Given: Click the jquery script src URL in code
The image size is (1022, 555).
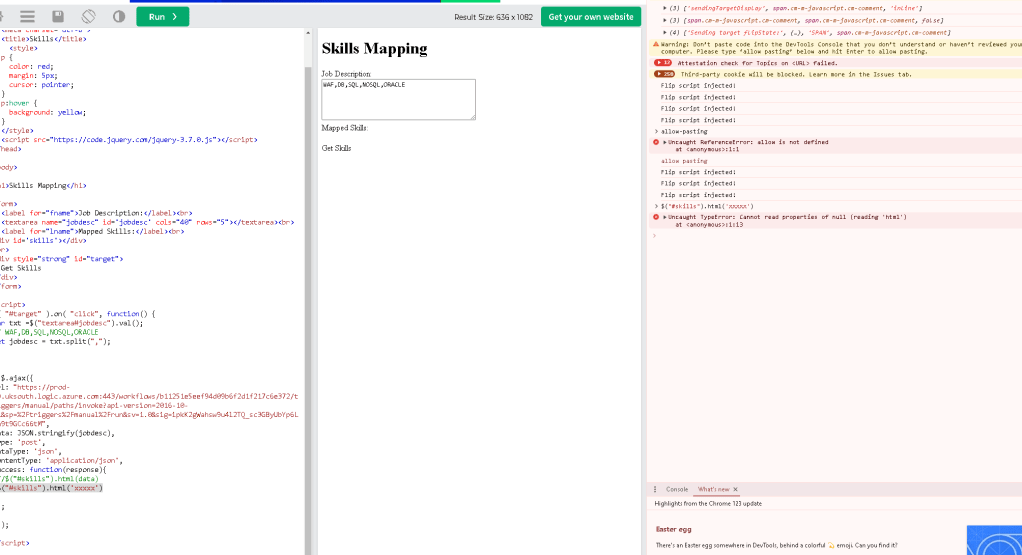Looking at the screenshot, I should tap(133, 139).
